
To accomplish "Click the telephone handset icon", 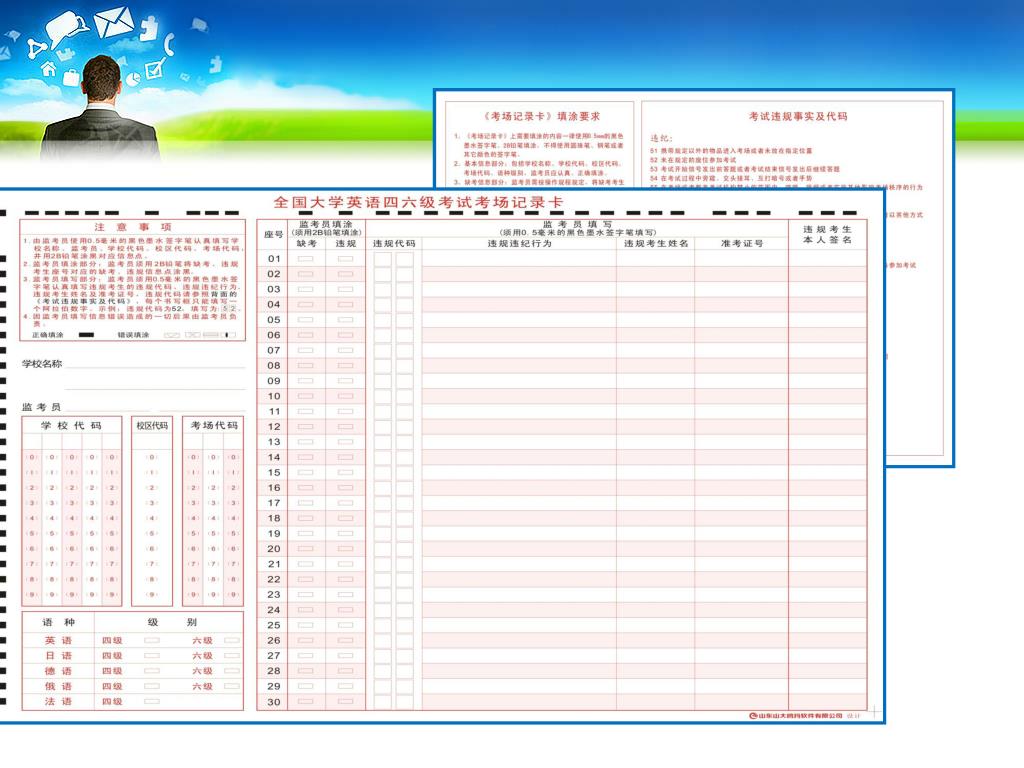I will [x=170, y=44].
